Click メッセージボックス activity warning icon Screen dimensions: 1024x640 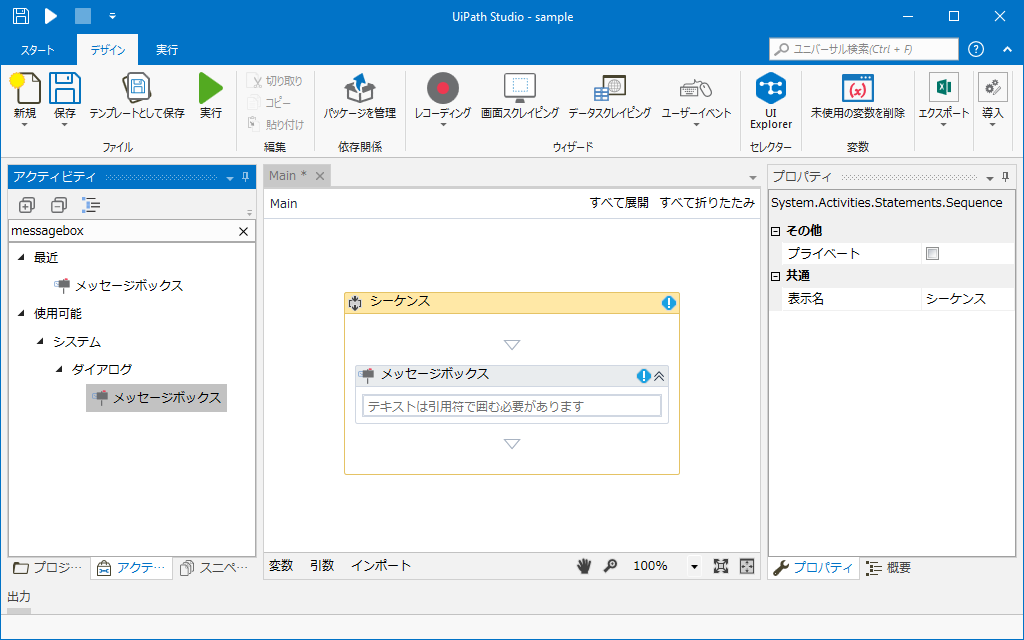[x=643, y=376]
